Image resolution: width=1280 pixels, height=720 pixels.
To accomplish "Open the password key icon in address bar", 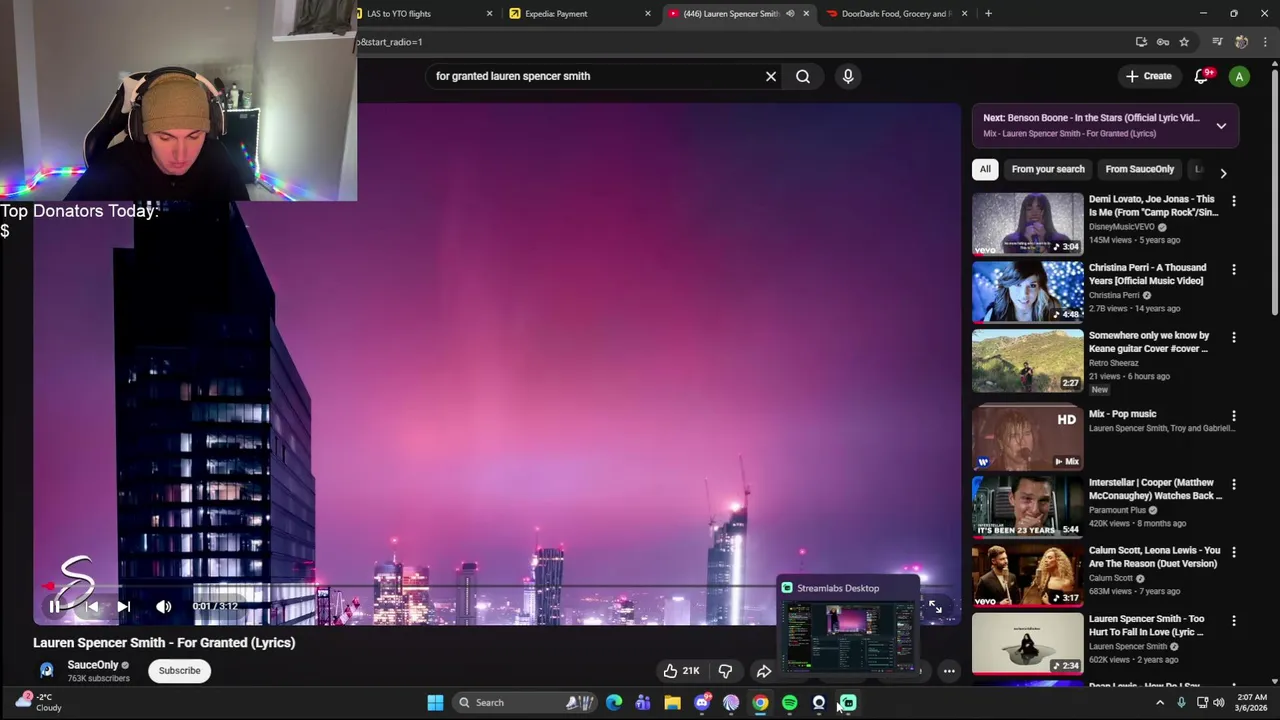I will point(1163,42).
